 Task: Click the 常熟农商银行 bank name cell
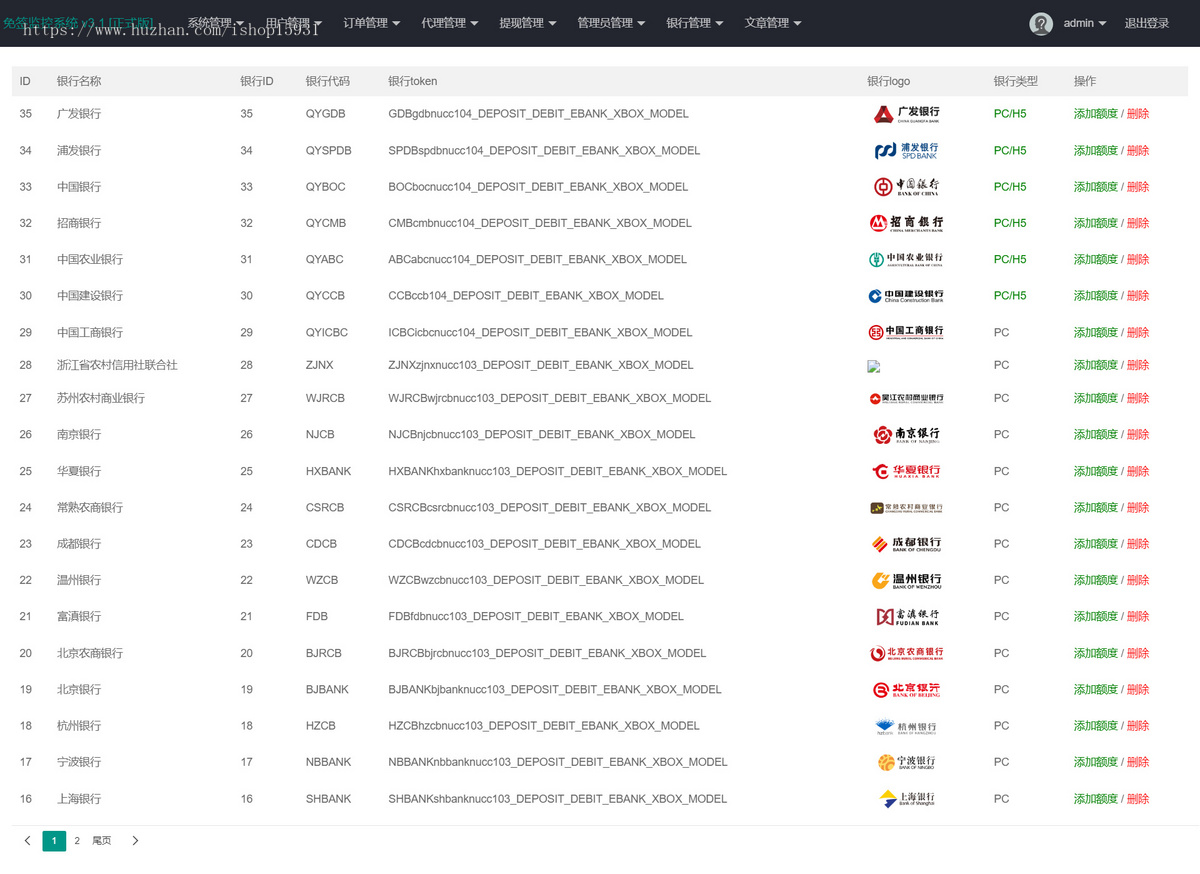(x=90, y=508)
